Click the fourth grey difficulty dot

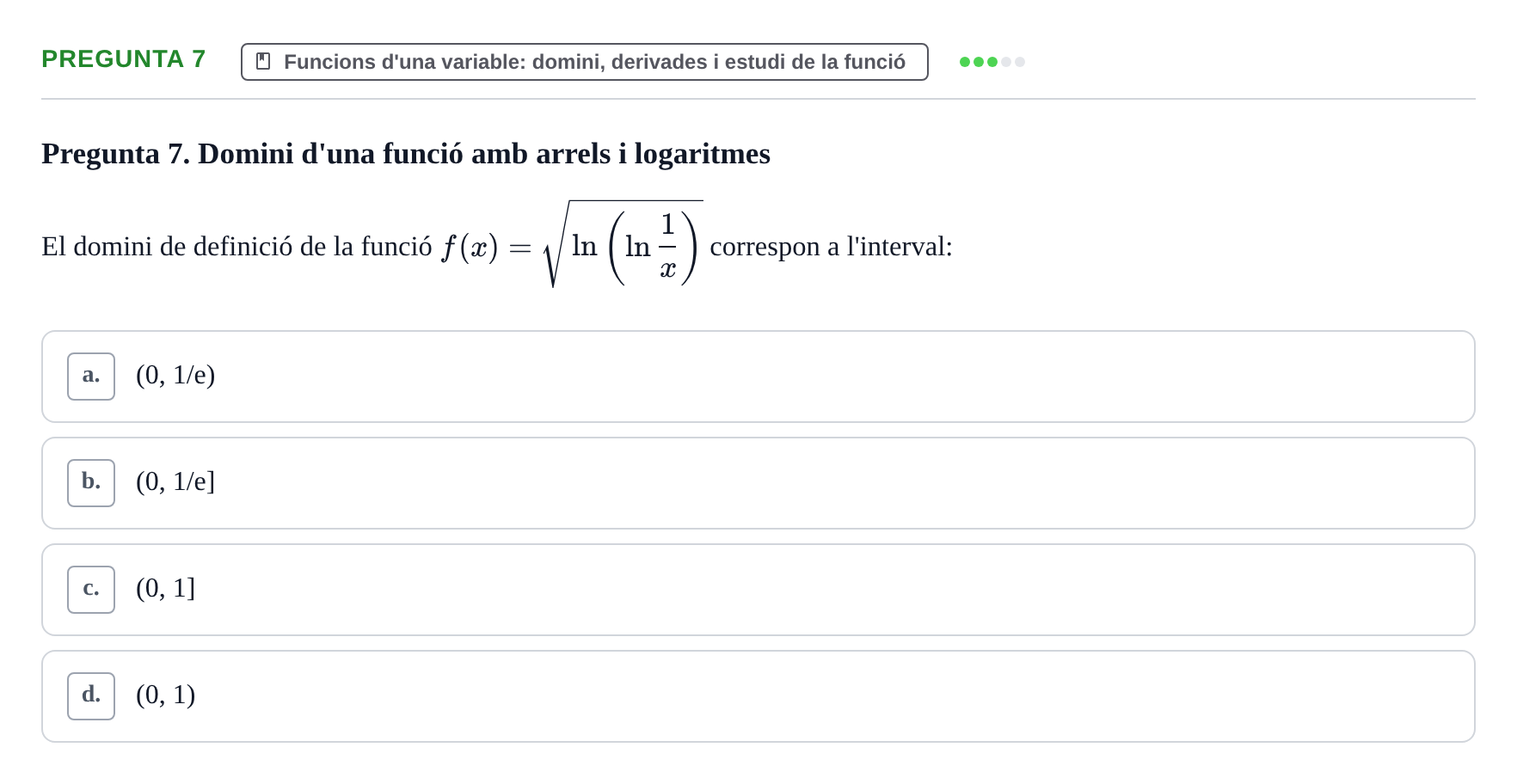point(1006,62)
